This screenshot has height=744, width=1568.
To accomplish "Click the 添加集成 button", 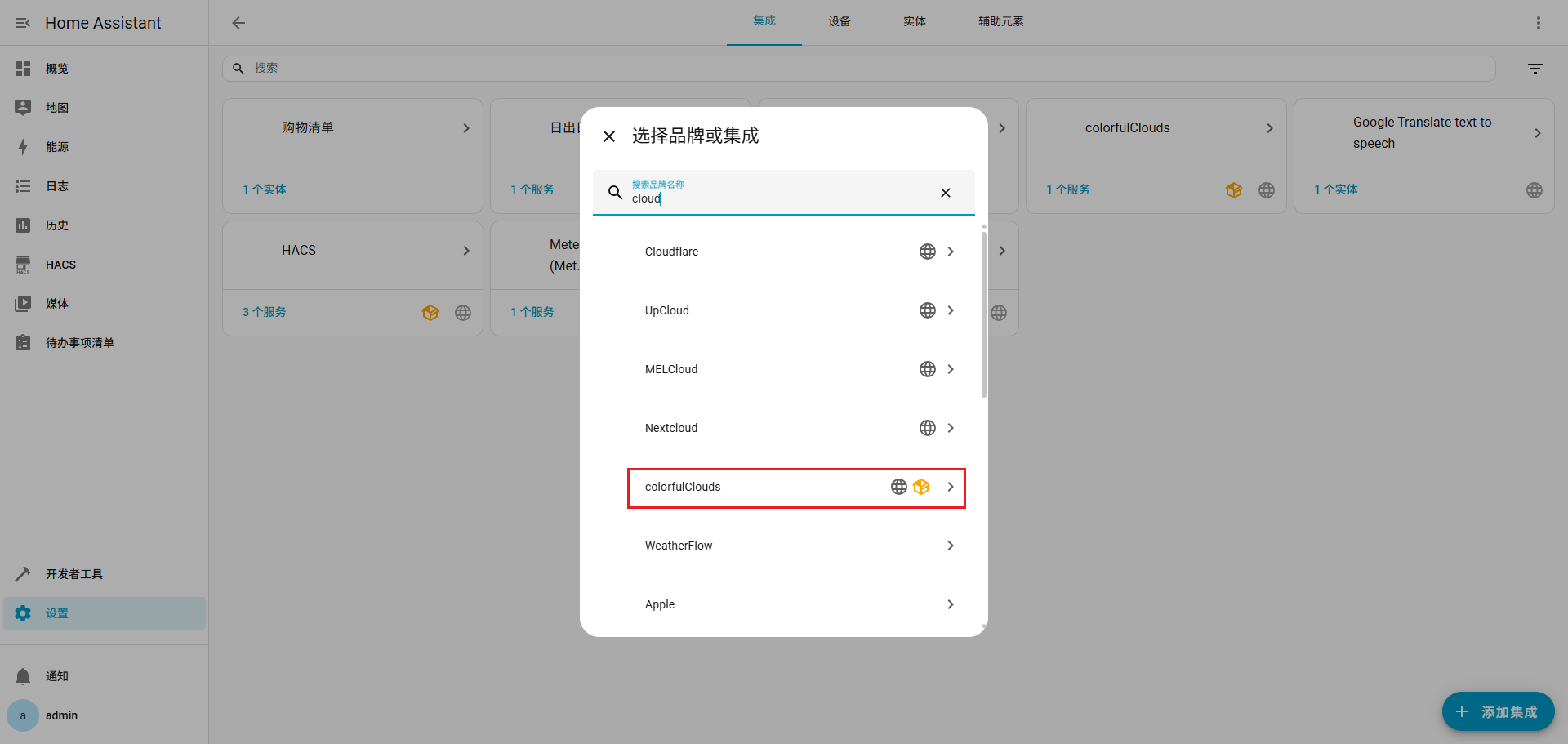I will (1497, 711).
